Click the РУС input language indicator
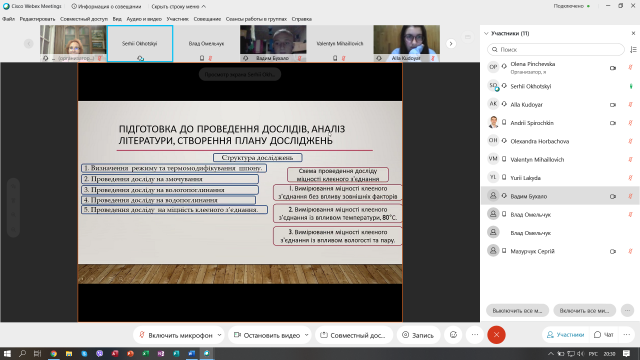The image size is (640, 360). pyautogui.click(x=593, y=354)
